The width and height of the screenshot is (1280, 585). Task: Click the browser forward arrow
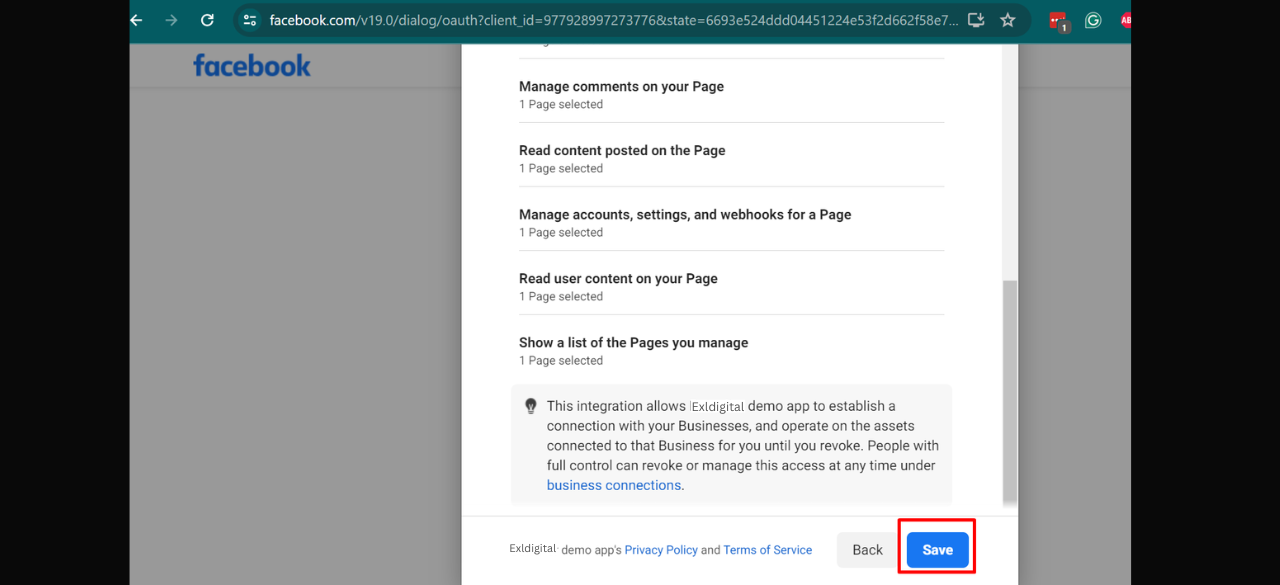tap(171, 20)
